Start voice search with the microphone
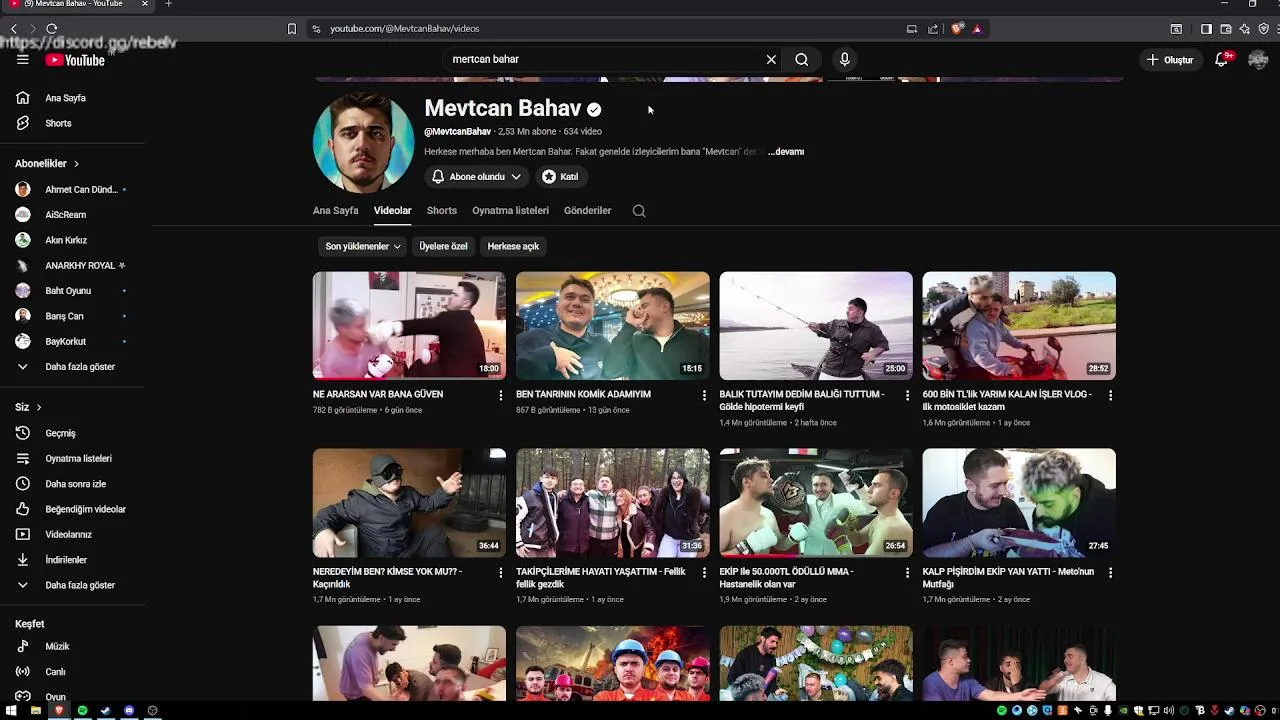The image size is (1280, 720). [845, 59]
